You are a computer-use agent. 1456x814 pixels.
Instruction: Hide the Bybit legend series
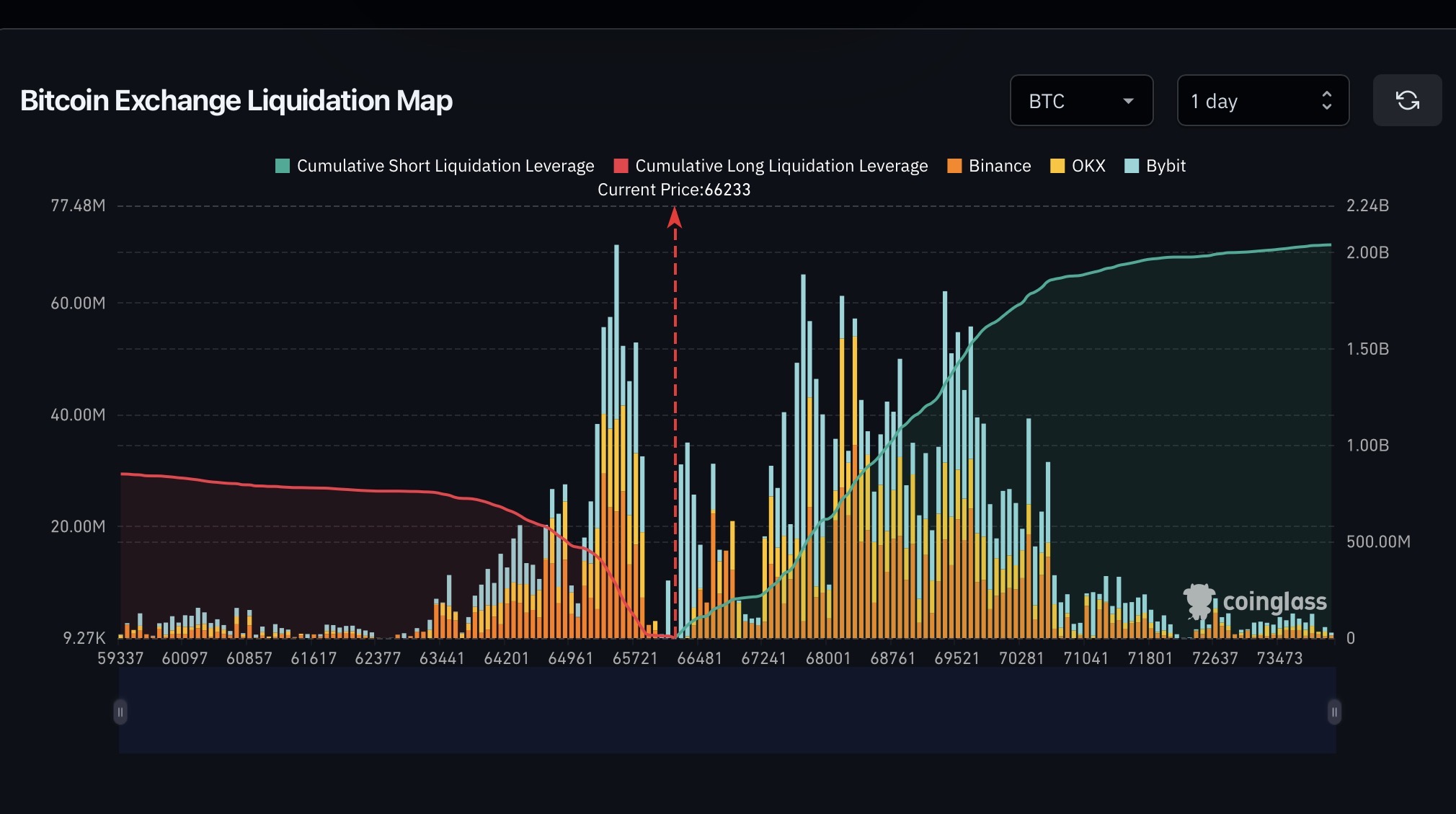[1165, 166]
